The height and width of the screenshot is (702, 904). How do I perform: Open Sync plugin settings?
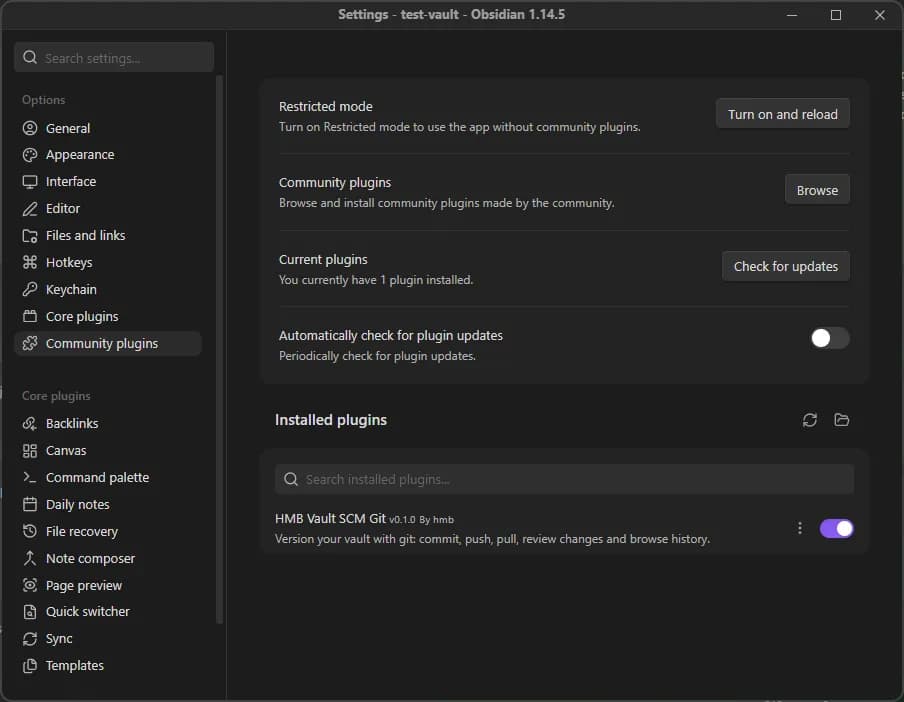pyautogui.click(x=108, y=639)
